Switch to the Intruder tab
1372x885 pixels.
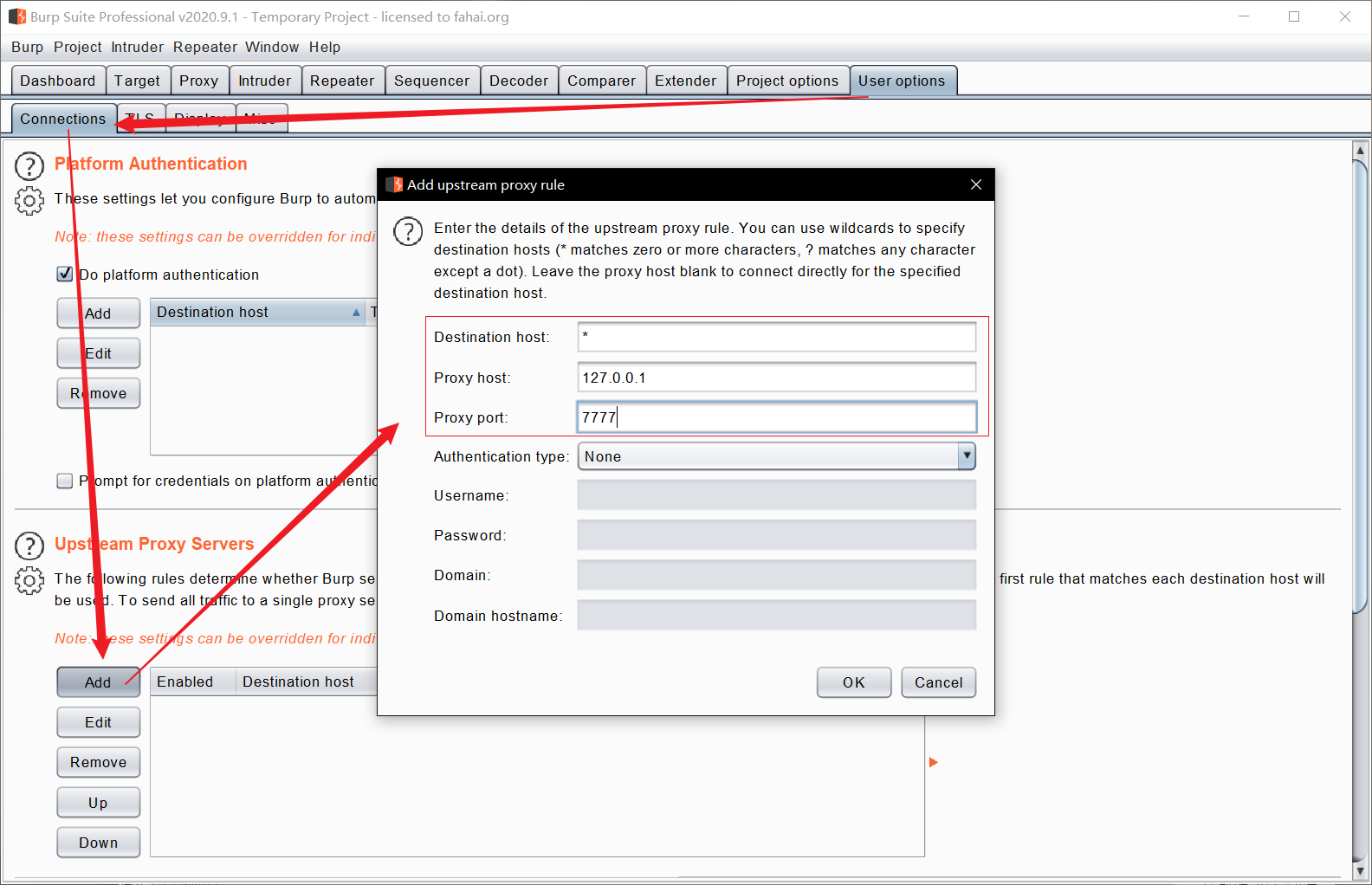(x=265, y=81)
